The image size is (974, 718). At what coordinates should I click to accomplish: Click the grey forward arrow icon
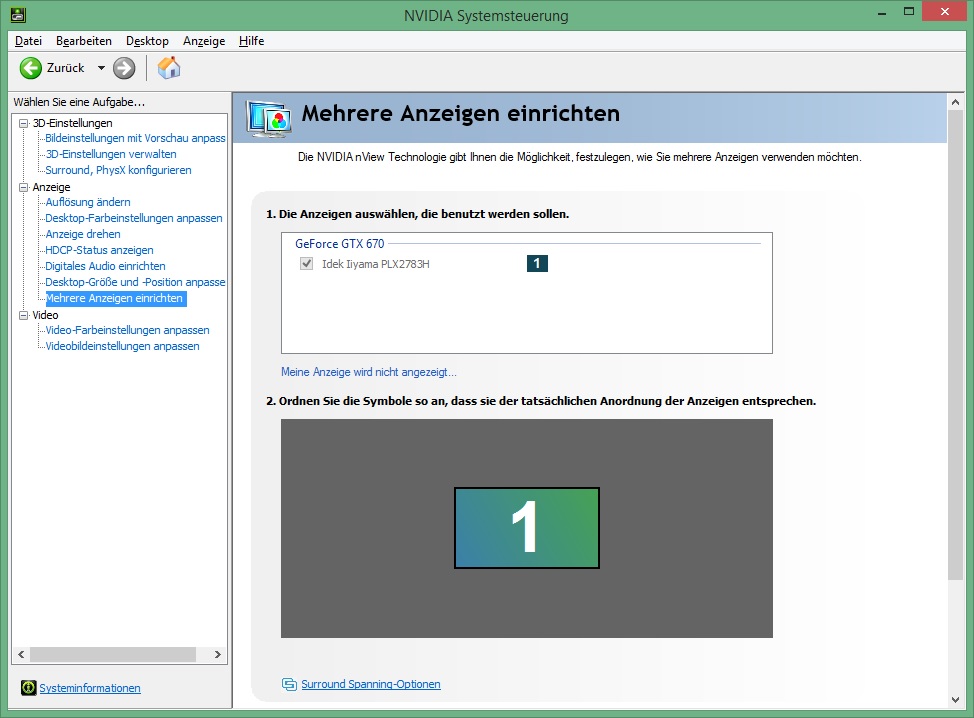pyautogui.click(x=124, y=68)
